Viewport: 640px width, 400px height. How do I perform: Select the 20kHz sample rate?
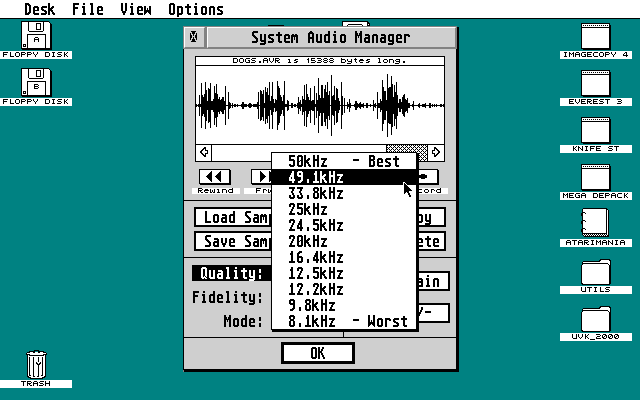[x=344, y=241]
